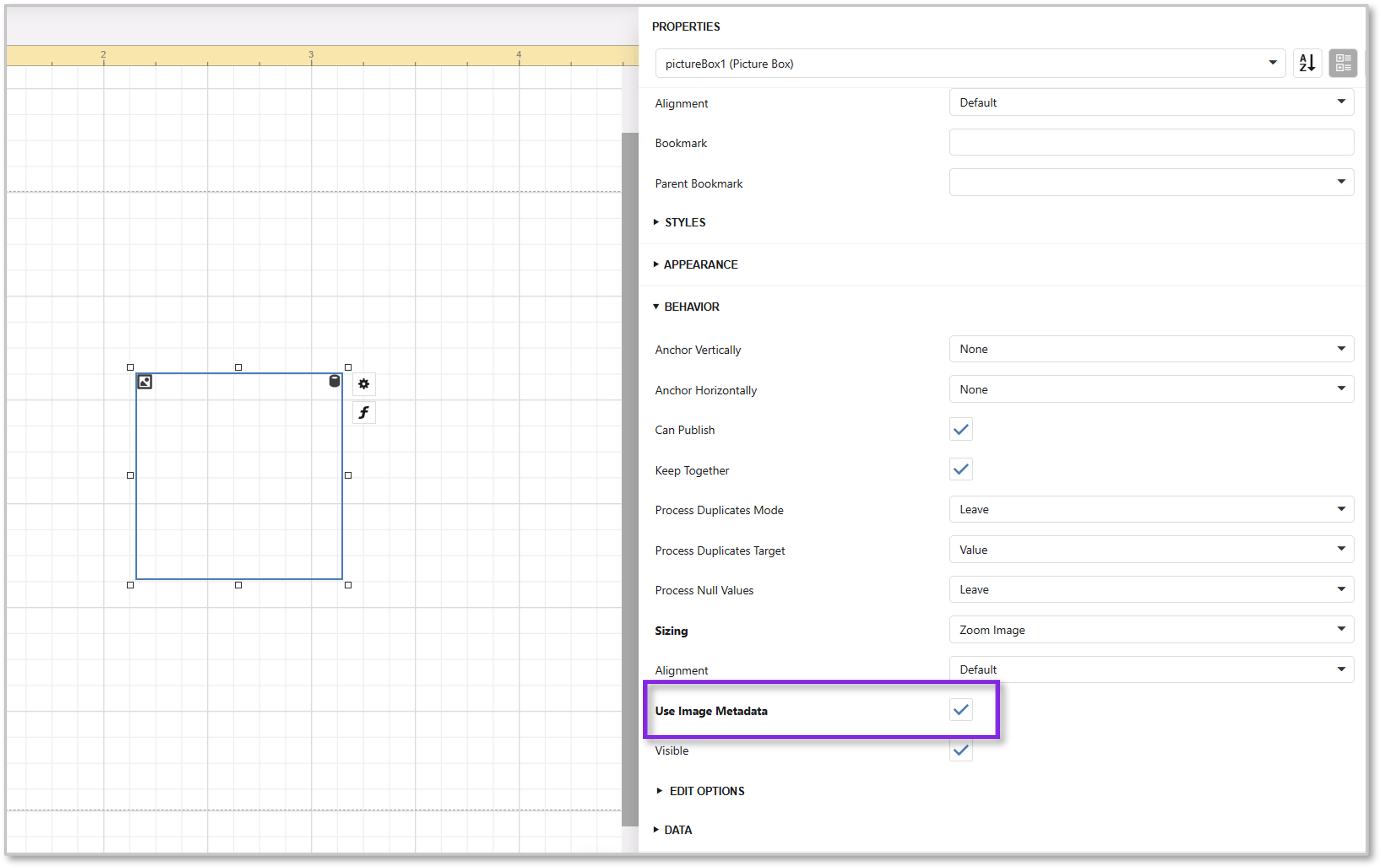This screenshot has width=1381, height=868.
Task: Expand the DATA section
Action: [673, 830]
